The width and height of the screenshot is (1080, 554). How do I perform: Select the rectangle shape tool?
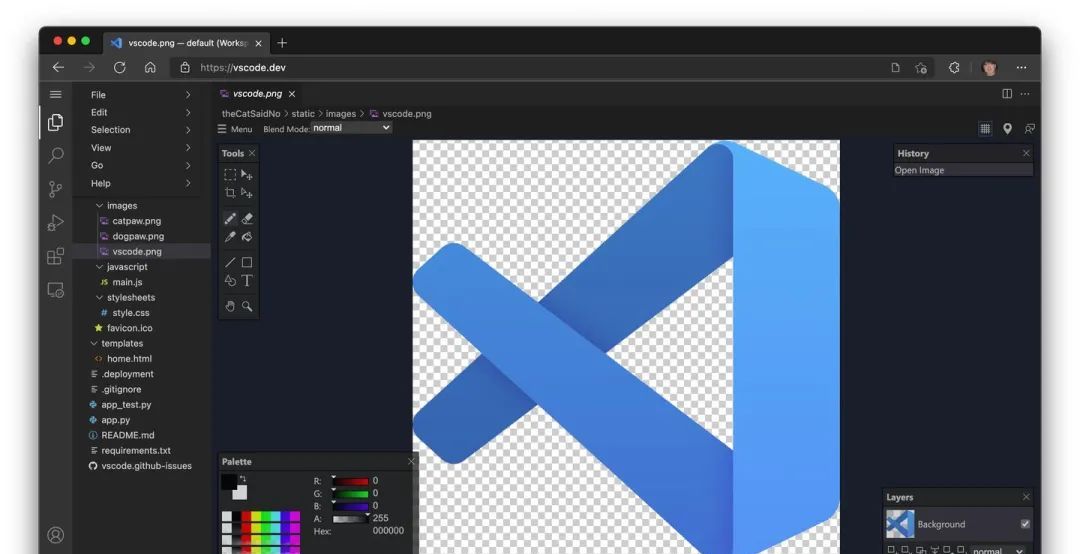coord(247,263)
